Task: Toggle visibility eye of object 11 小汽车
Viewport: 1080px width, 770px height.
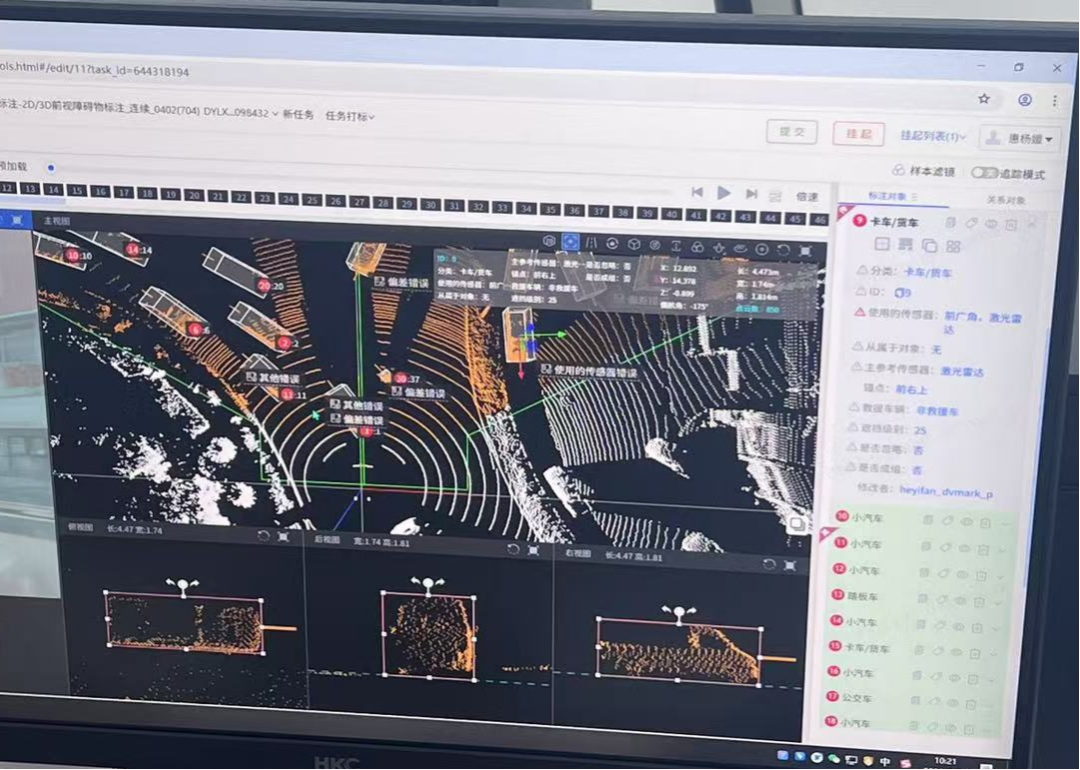Action: [x=964, y=548]
